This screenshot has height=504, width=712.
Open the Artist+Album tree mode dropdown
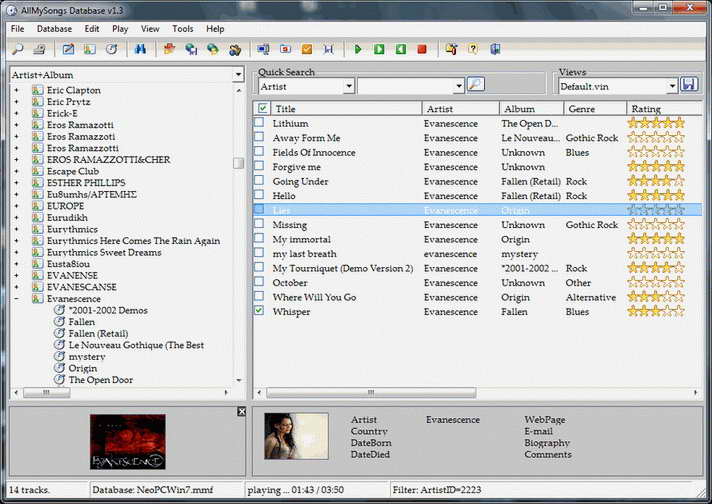pos(238,74)
